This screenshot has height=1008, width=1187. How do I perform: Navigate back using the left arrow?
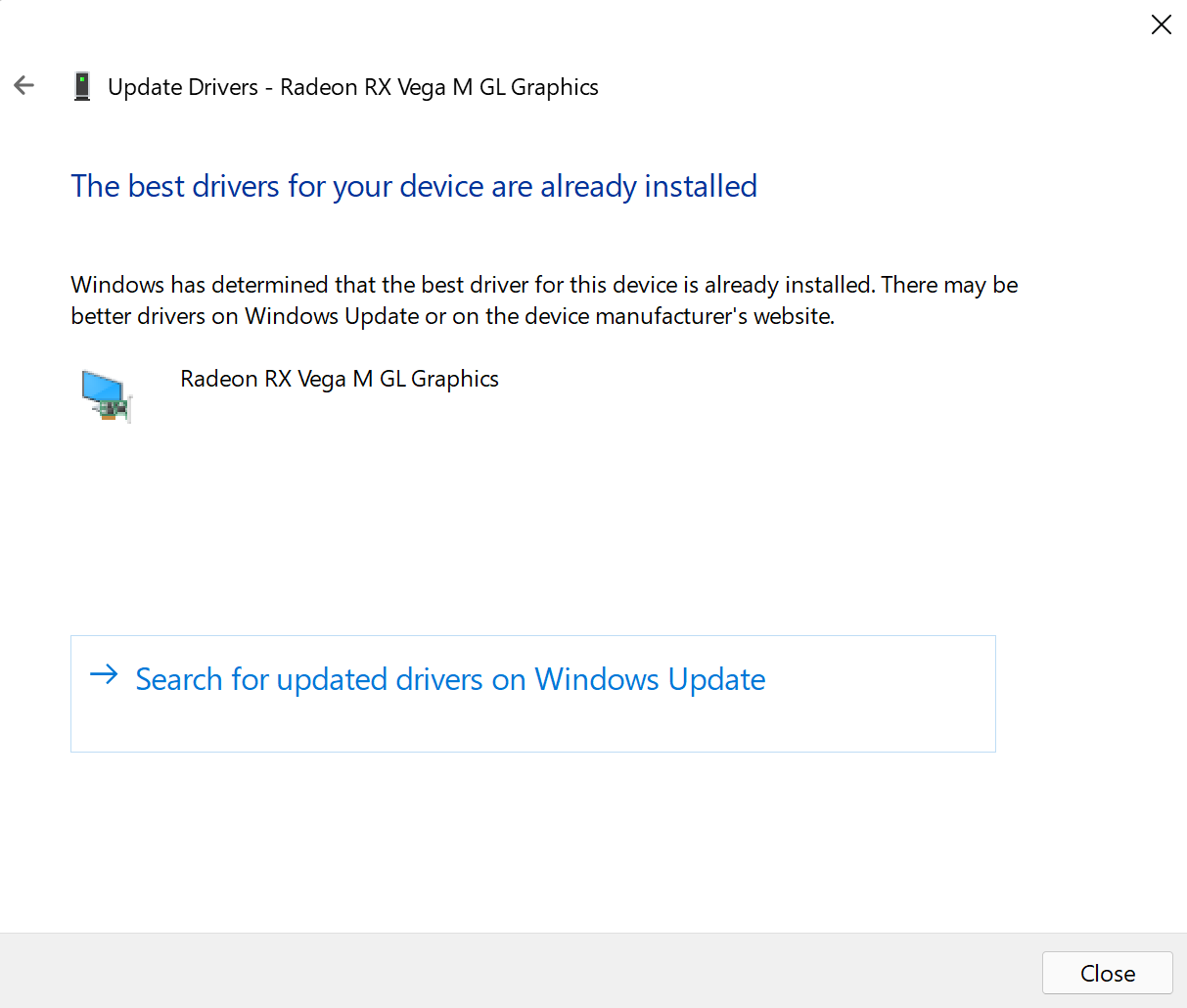pyautogui.click(x=23, y=85)
